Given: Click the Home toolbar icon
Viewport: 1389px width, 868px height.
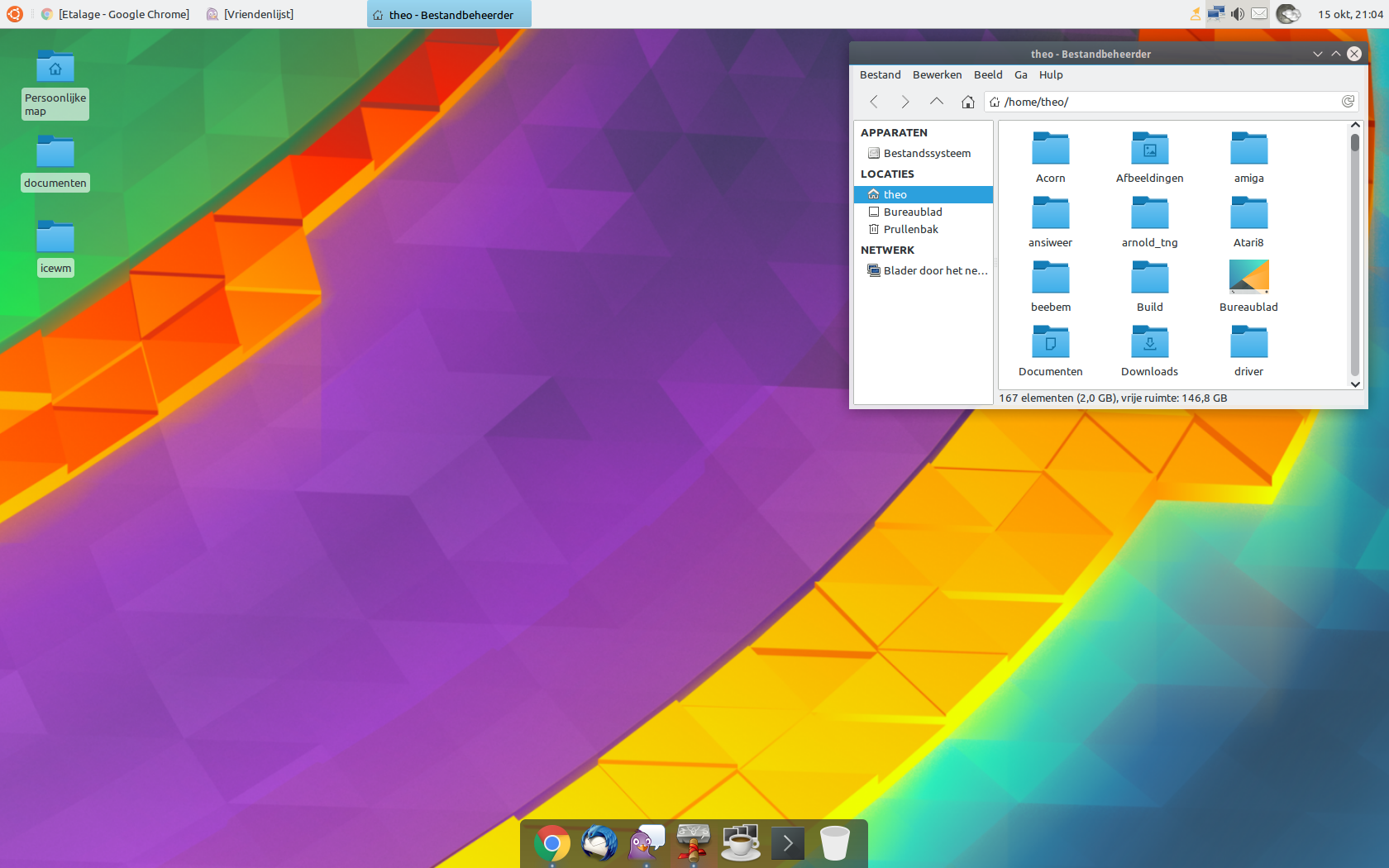Looking at the screenshot, I should coord(968,102).
